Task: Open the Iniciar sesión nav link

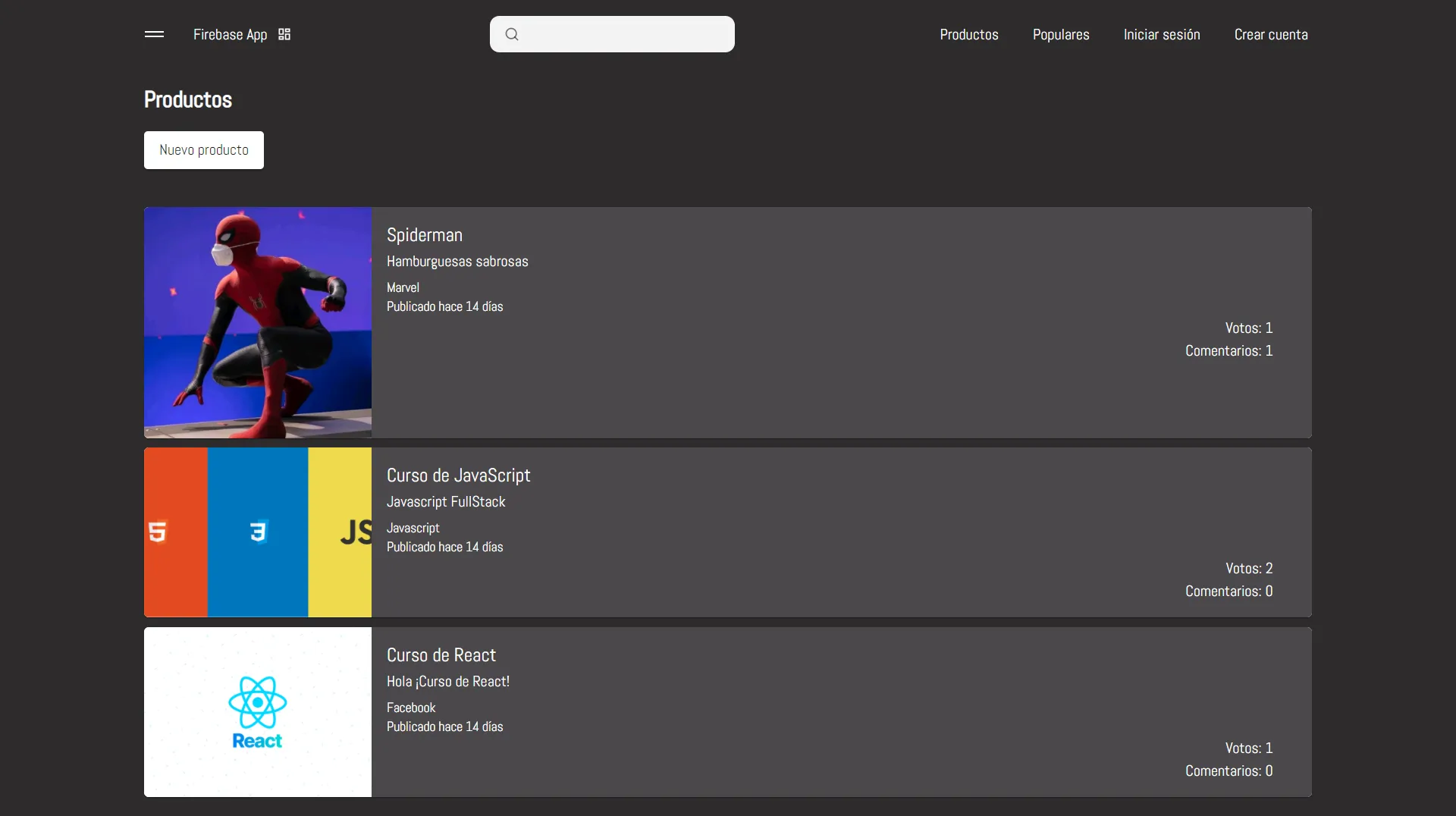Action: (1162, 34)
